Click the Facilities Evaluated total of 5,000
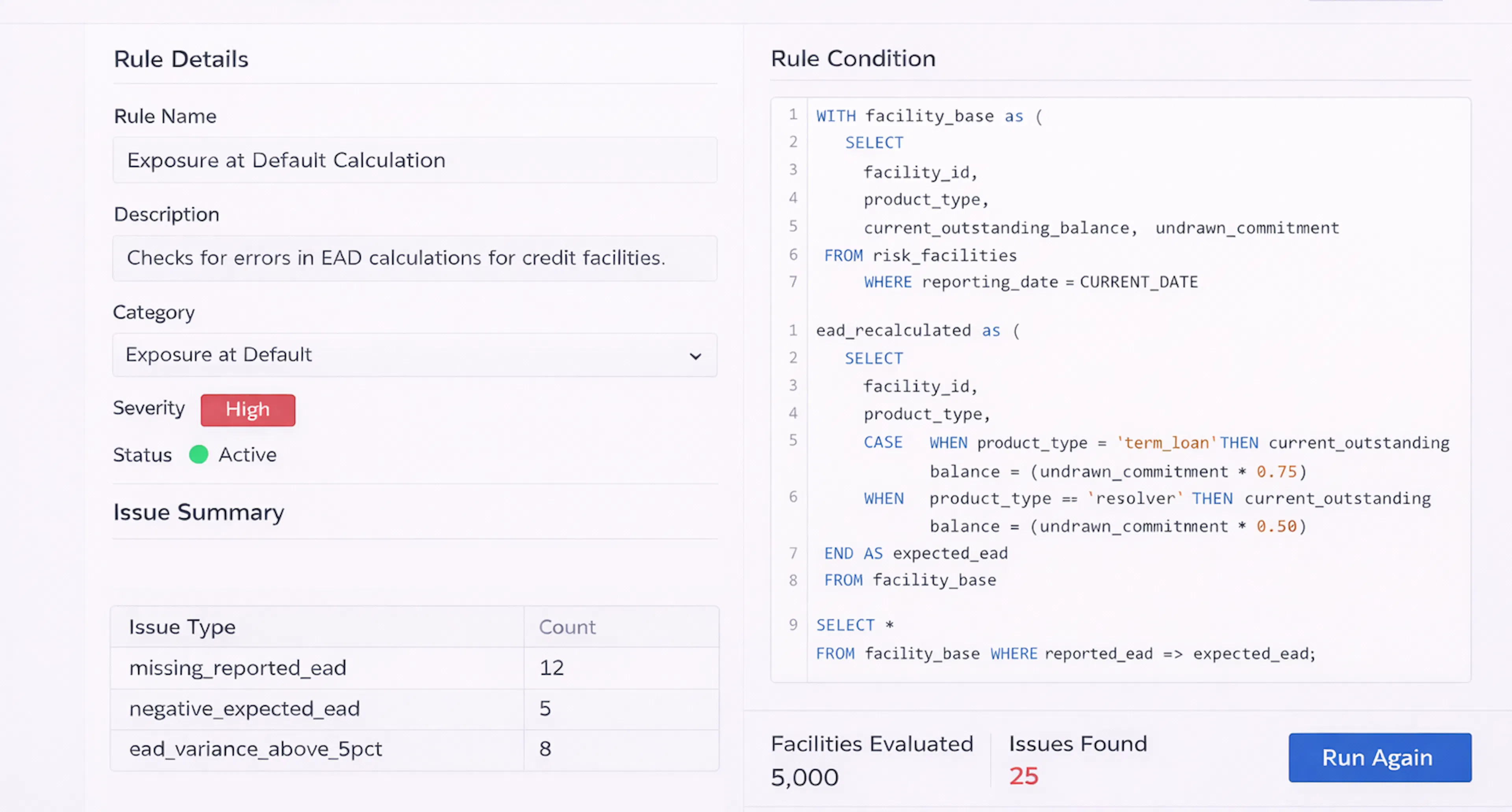This screenshot has width=1512, height=812. coord(804,777)
